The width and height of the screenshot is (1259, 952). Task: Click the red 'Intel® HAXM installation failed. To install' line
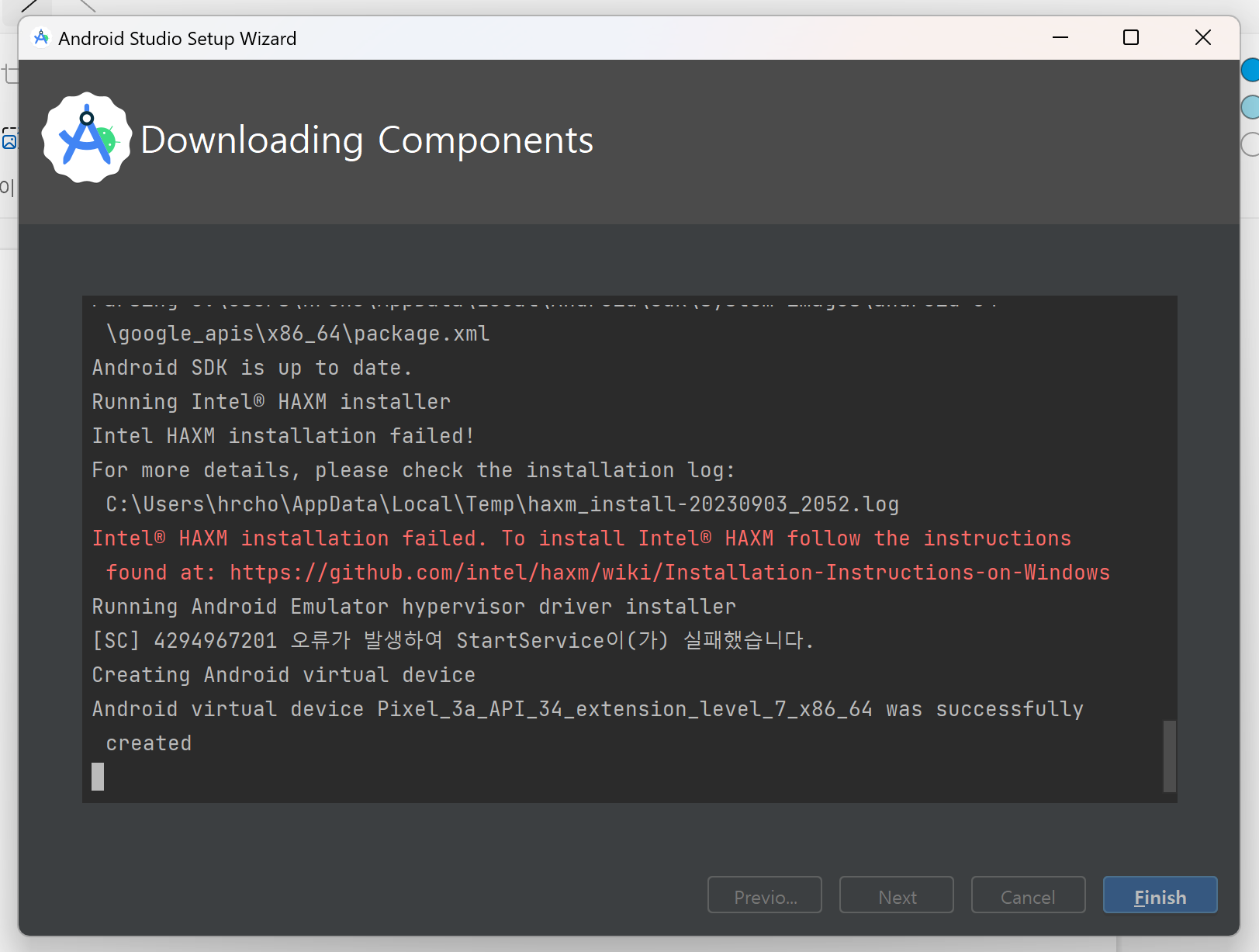click(x=582, y=538)
